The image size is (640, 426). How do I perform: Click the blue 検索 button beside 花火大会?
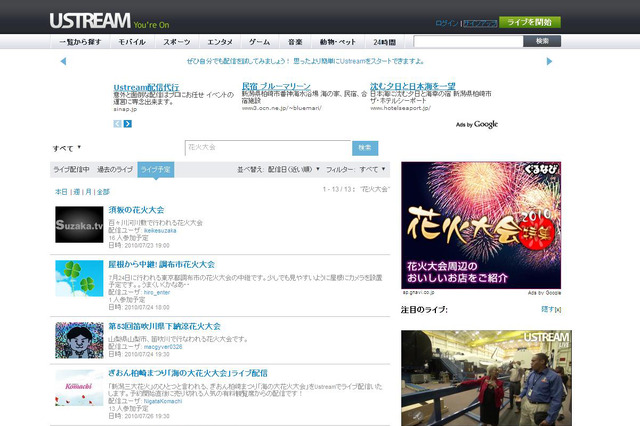(365, 148)
